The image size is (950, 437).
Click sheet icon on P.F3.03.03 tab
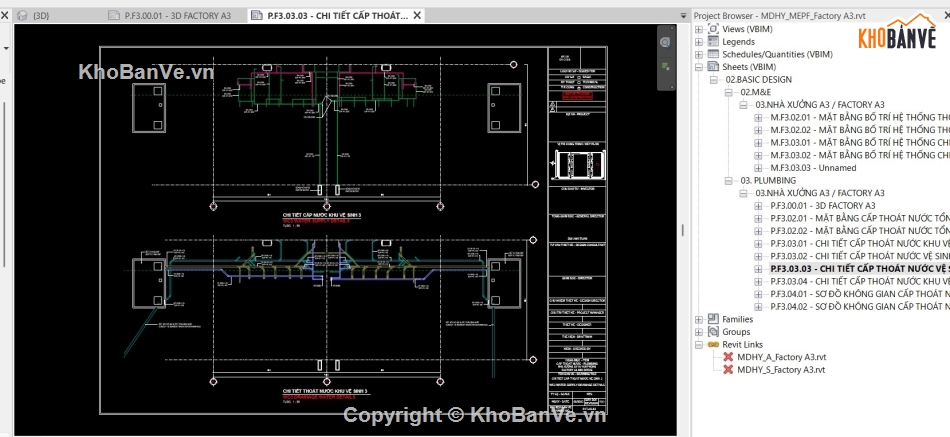[x=257, y=16]
